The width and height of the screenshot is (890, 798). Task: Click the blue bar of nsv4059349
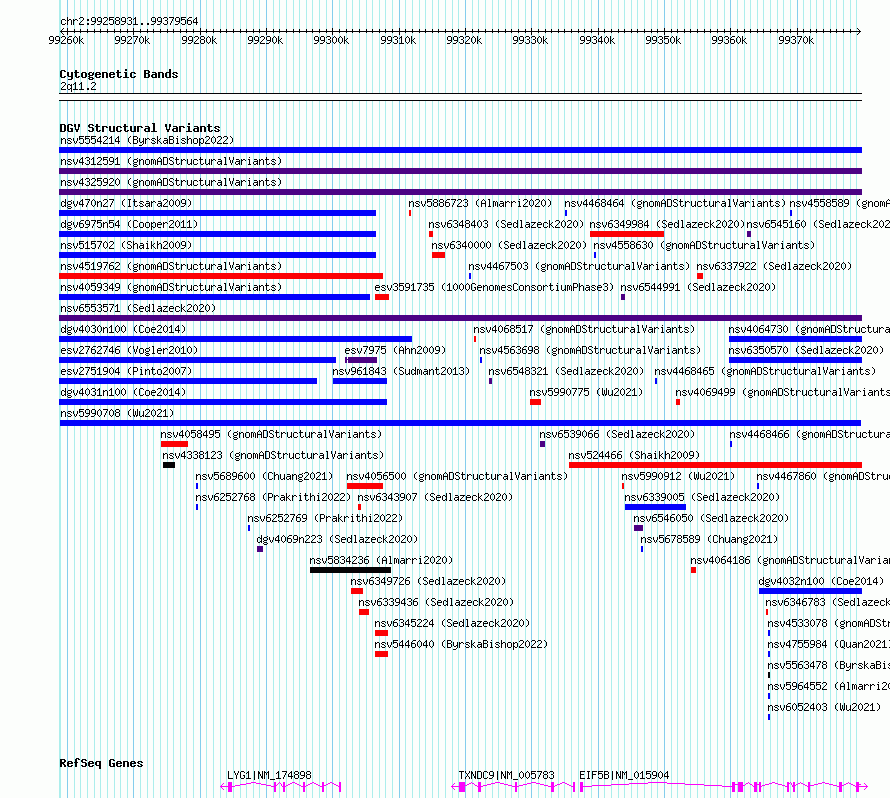(x=215, y=297)
